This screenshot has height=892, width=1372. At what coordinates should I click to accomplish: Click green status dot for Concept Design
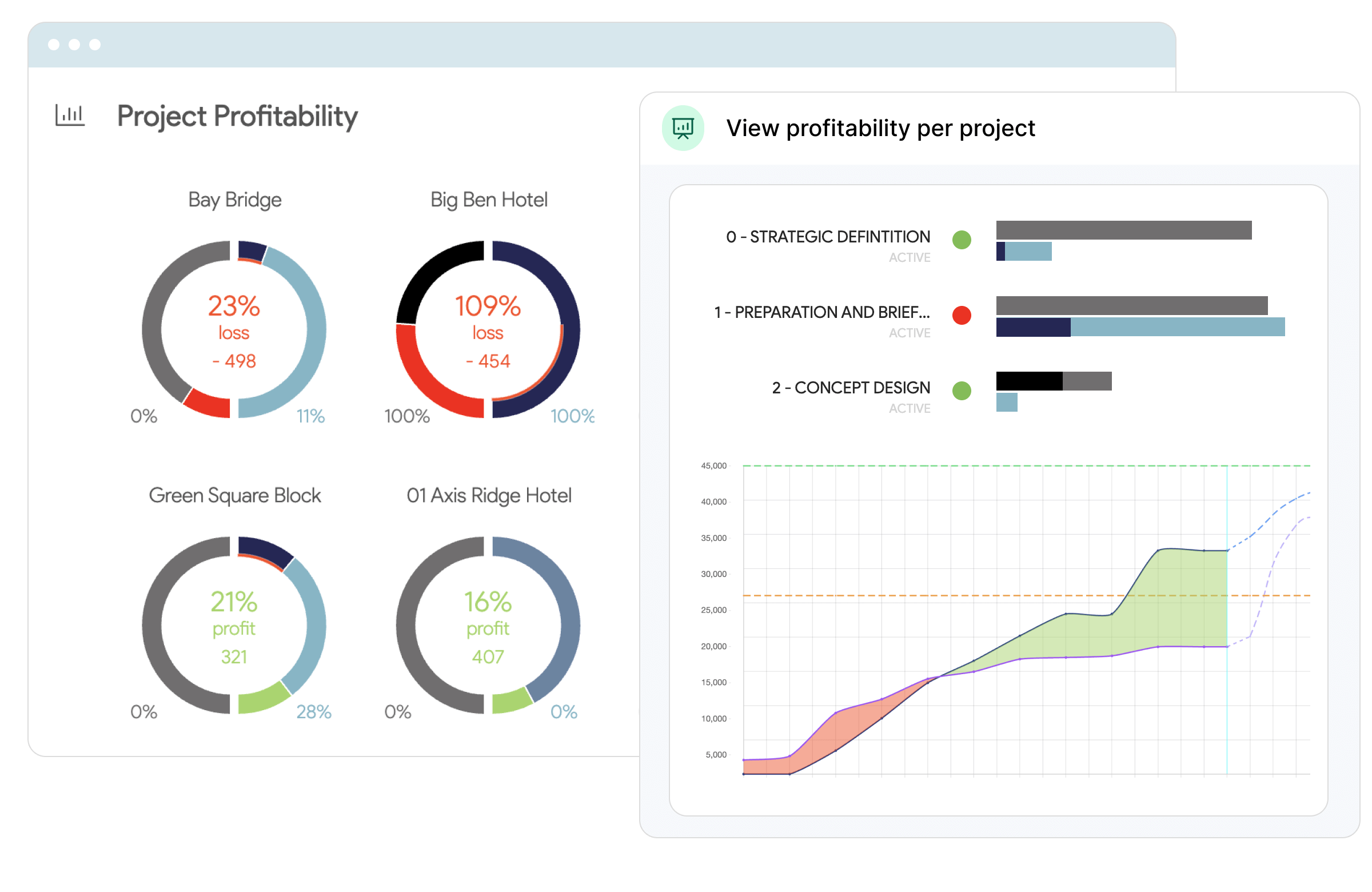(962, 391)
